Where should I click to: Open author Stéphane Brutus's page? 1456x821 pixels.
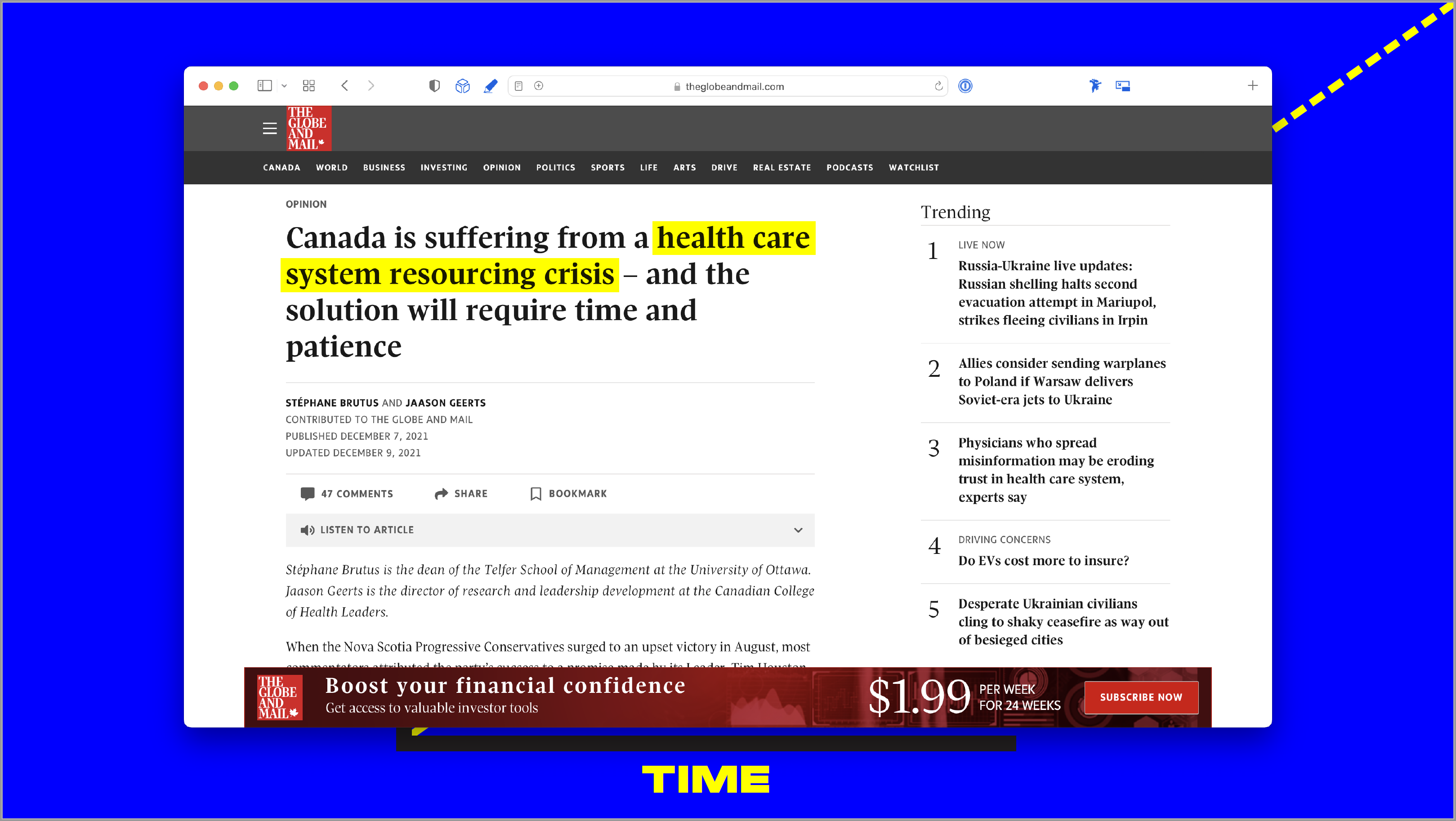[332, 403]
